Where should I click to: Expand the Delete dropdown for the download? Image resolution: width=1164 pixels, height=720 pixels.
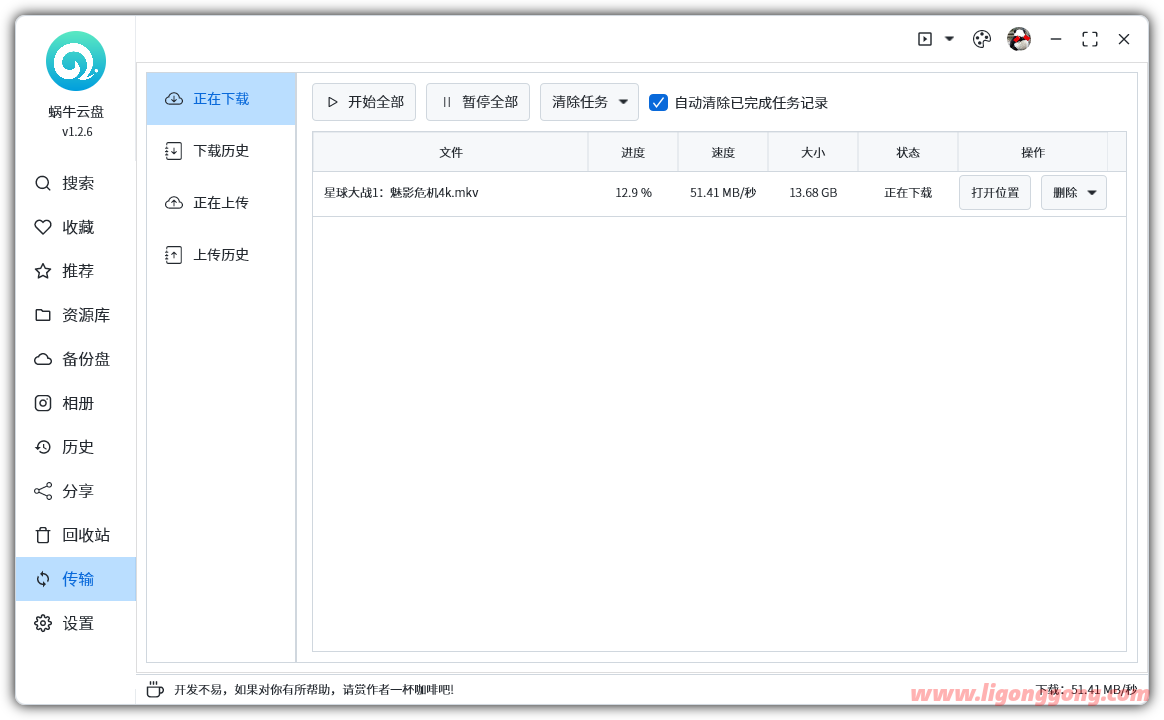point(1074,192)
